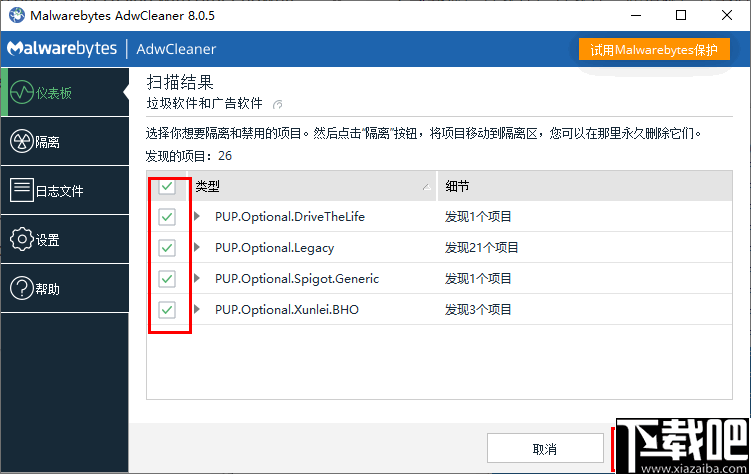Open the Help (帮助) sidebar tab
This screenshot has height=474, width=751.
(x=65, y=288)
